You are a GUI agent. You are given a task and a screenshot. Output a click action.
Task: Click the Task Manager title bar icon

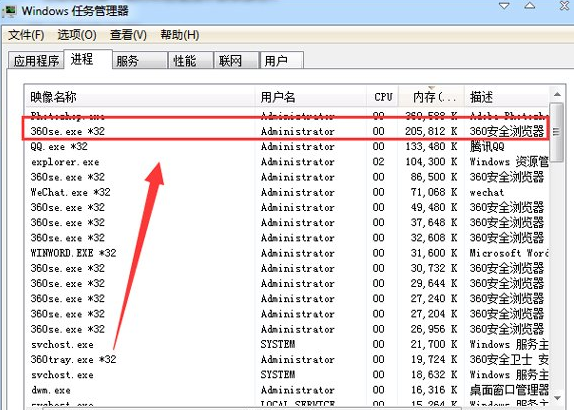9,11
